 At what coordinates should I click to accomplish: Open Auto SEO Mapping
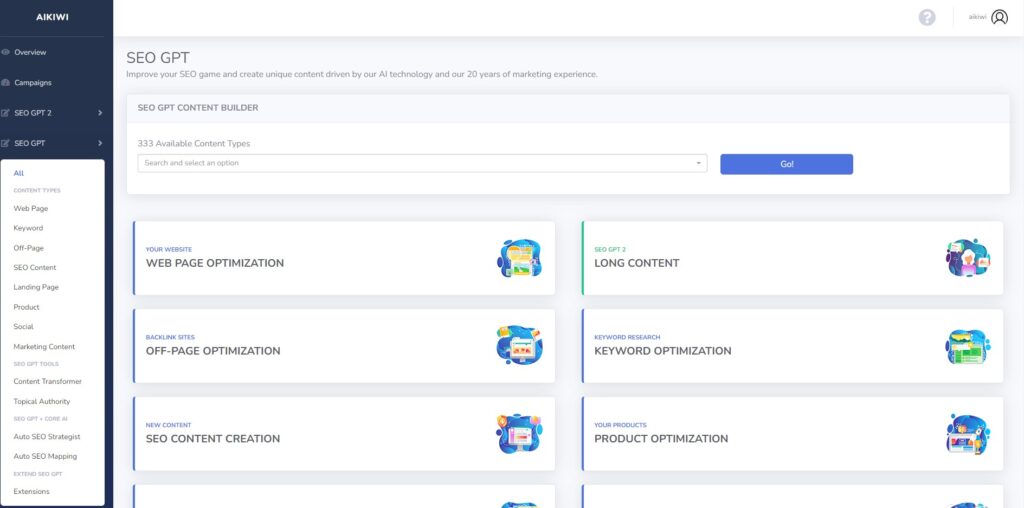point(45,456)
